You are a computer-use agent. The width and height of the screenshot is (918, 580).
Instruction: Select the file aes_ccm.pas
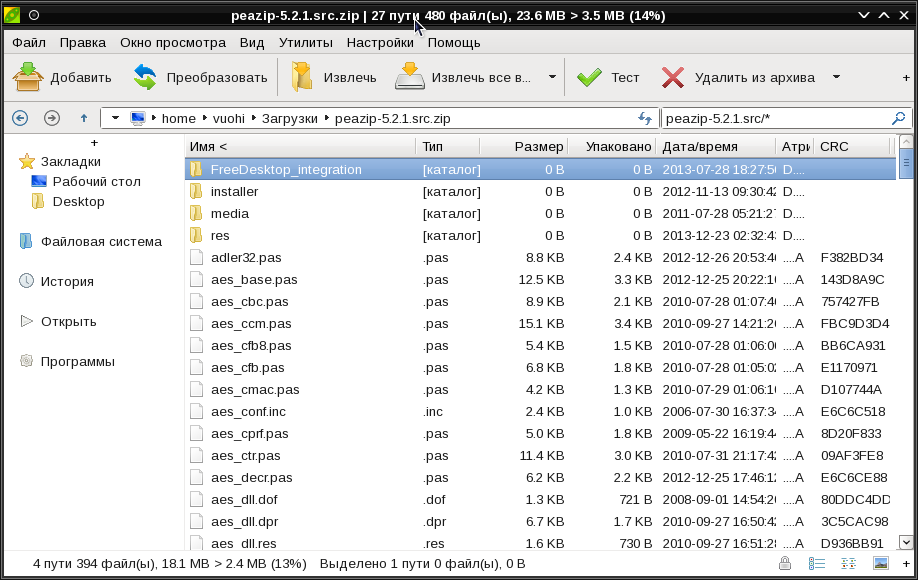[540, 324]
